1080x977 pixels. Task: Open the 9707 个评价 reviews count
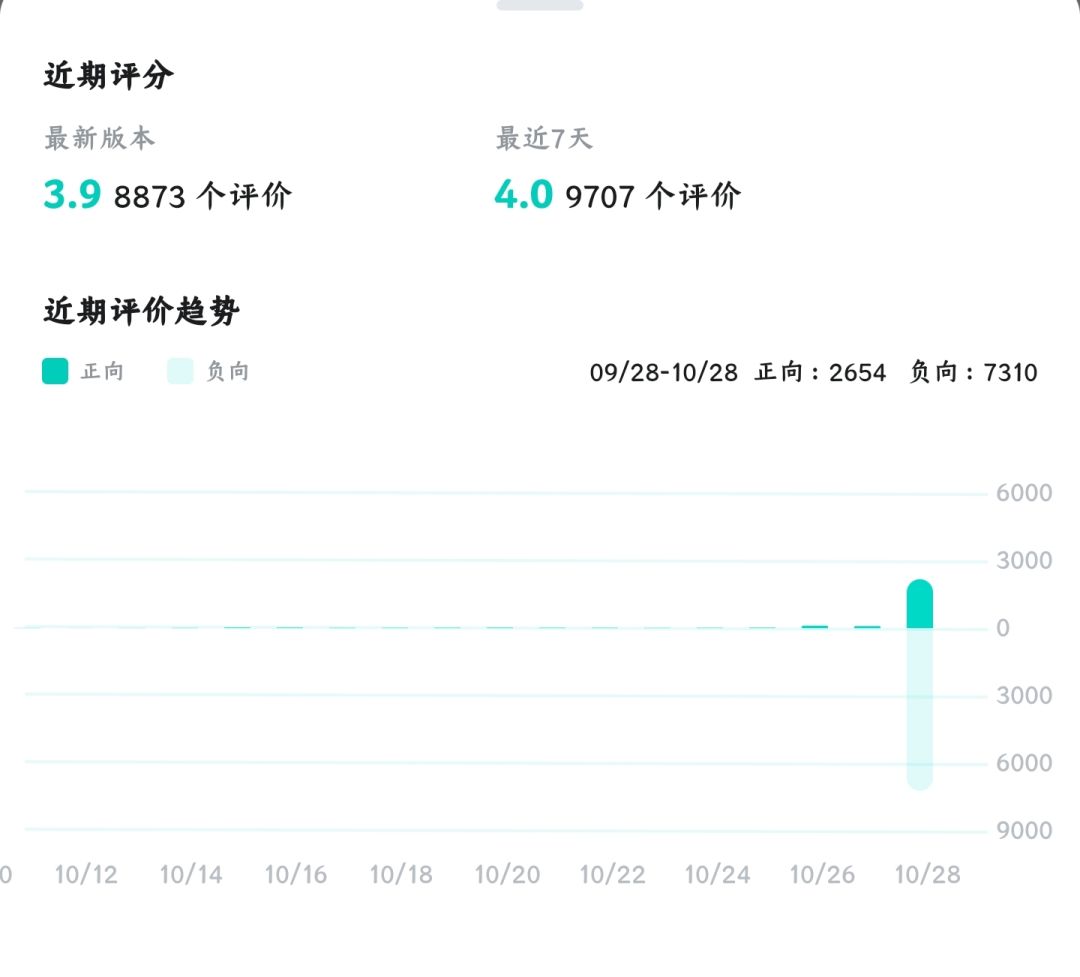point(653,196)
